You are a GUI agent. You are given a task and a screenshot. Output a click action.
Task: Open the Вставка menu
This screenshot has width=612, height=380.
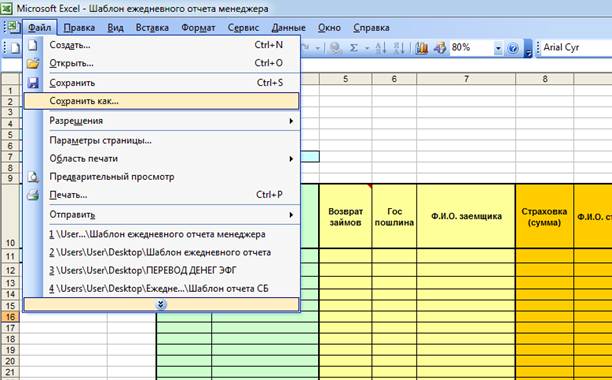click(152, 28)
